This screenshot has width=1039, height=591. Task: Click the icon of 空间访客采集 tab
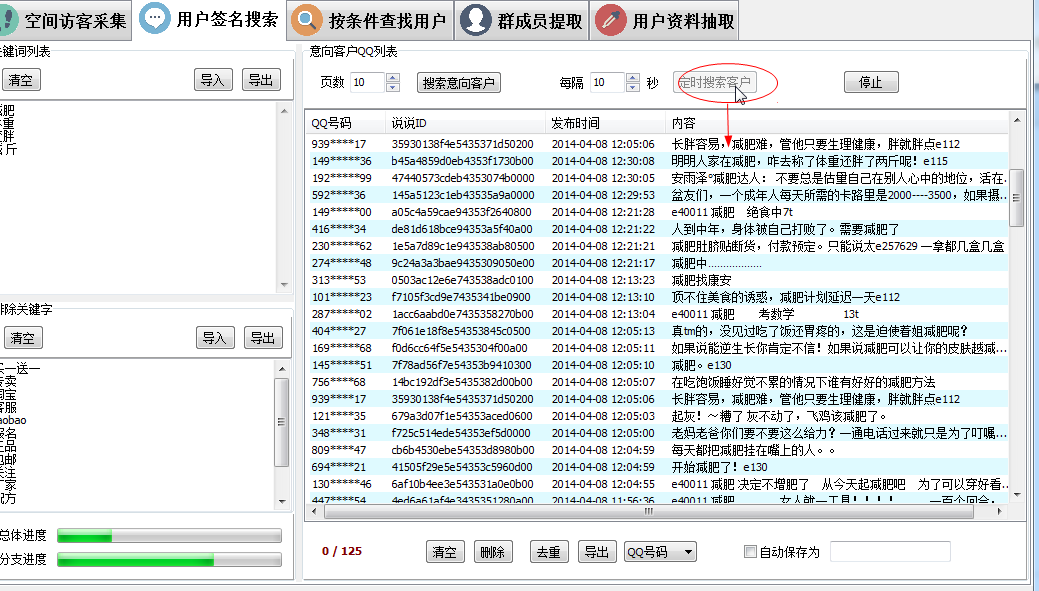(x=8, y=21)
